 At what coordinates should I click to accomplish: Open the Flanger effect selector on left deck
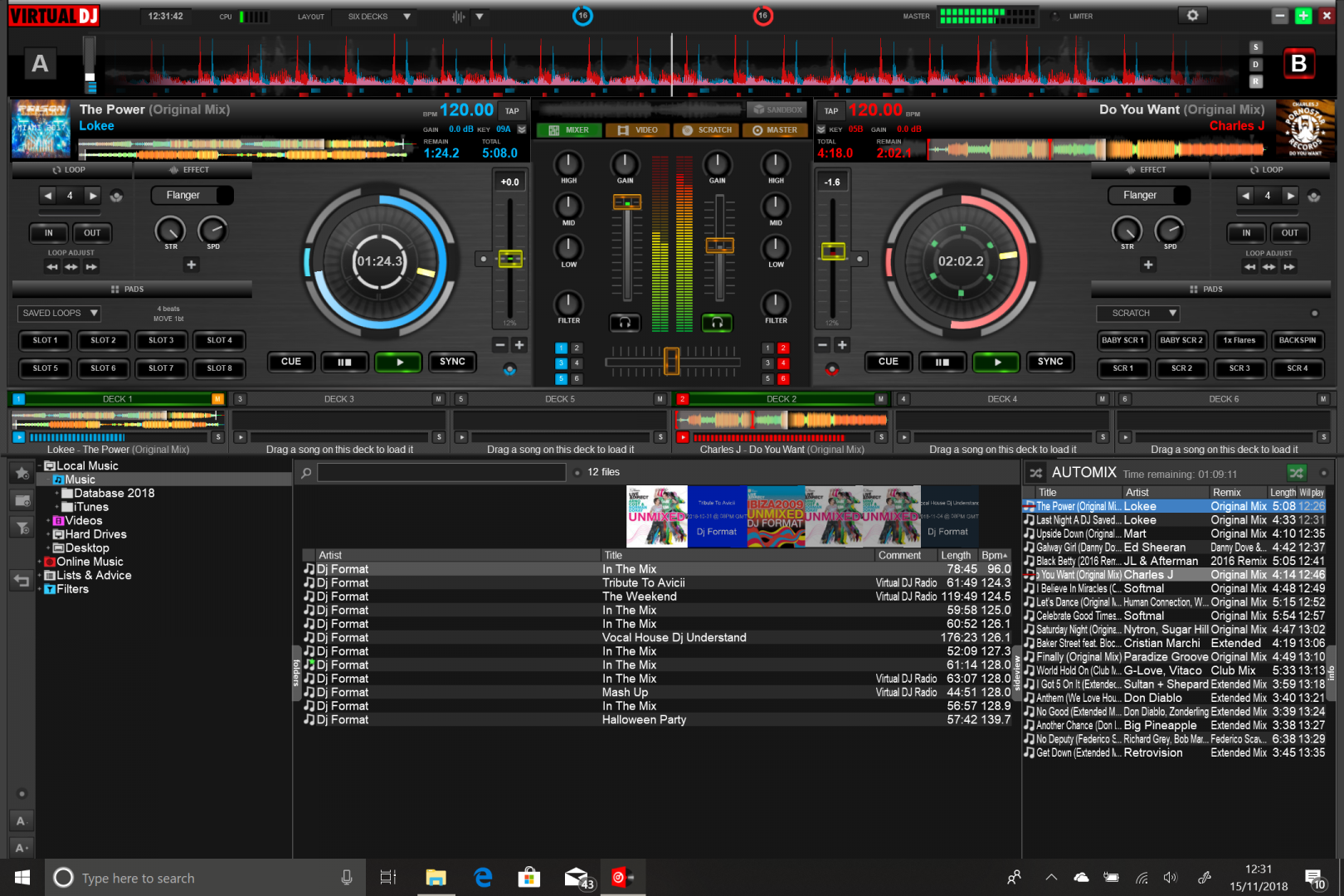coord(192,196)
